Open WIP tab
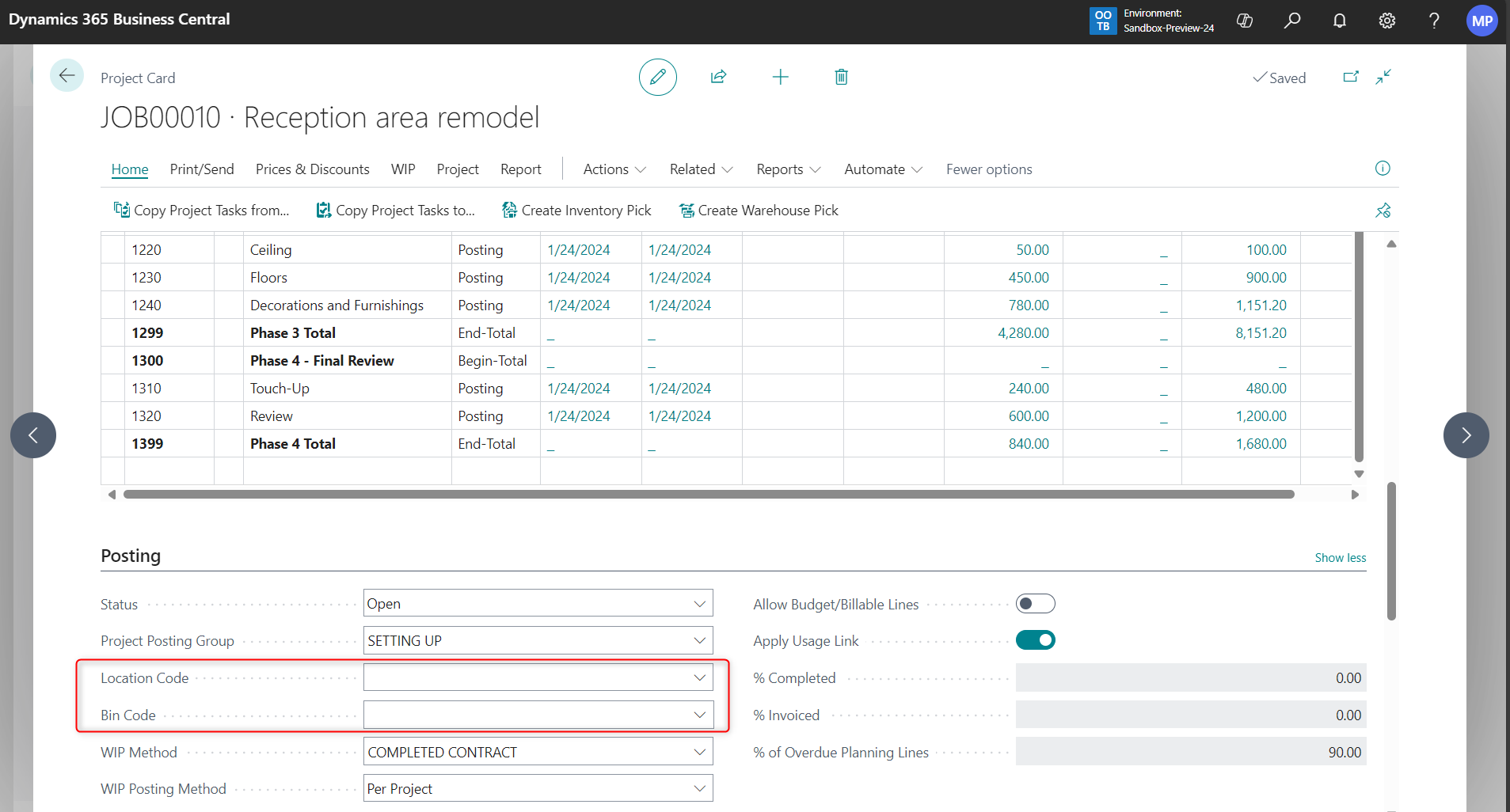Viewport: 1510px width, 812px height. (403, 169)
